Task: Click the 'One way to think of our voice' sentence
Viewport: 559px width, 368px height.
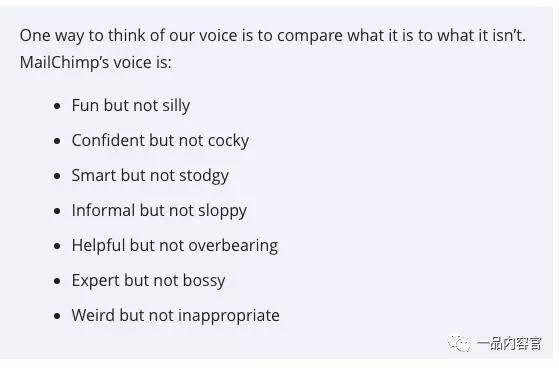Action: (x=273, y=36)
